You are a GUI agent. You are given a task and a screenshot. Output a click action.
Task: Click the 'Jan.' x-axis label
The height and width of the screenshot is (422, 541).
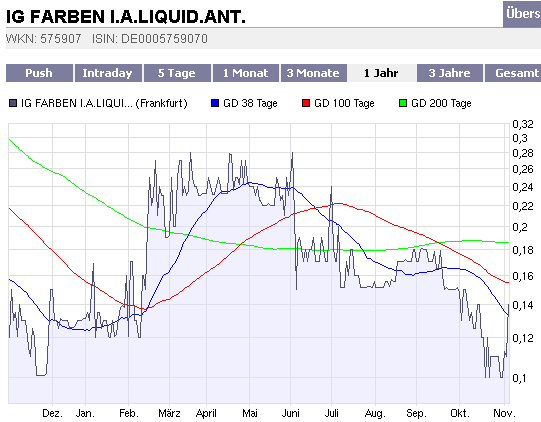tap(85, 413)
